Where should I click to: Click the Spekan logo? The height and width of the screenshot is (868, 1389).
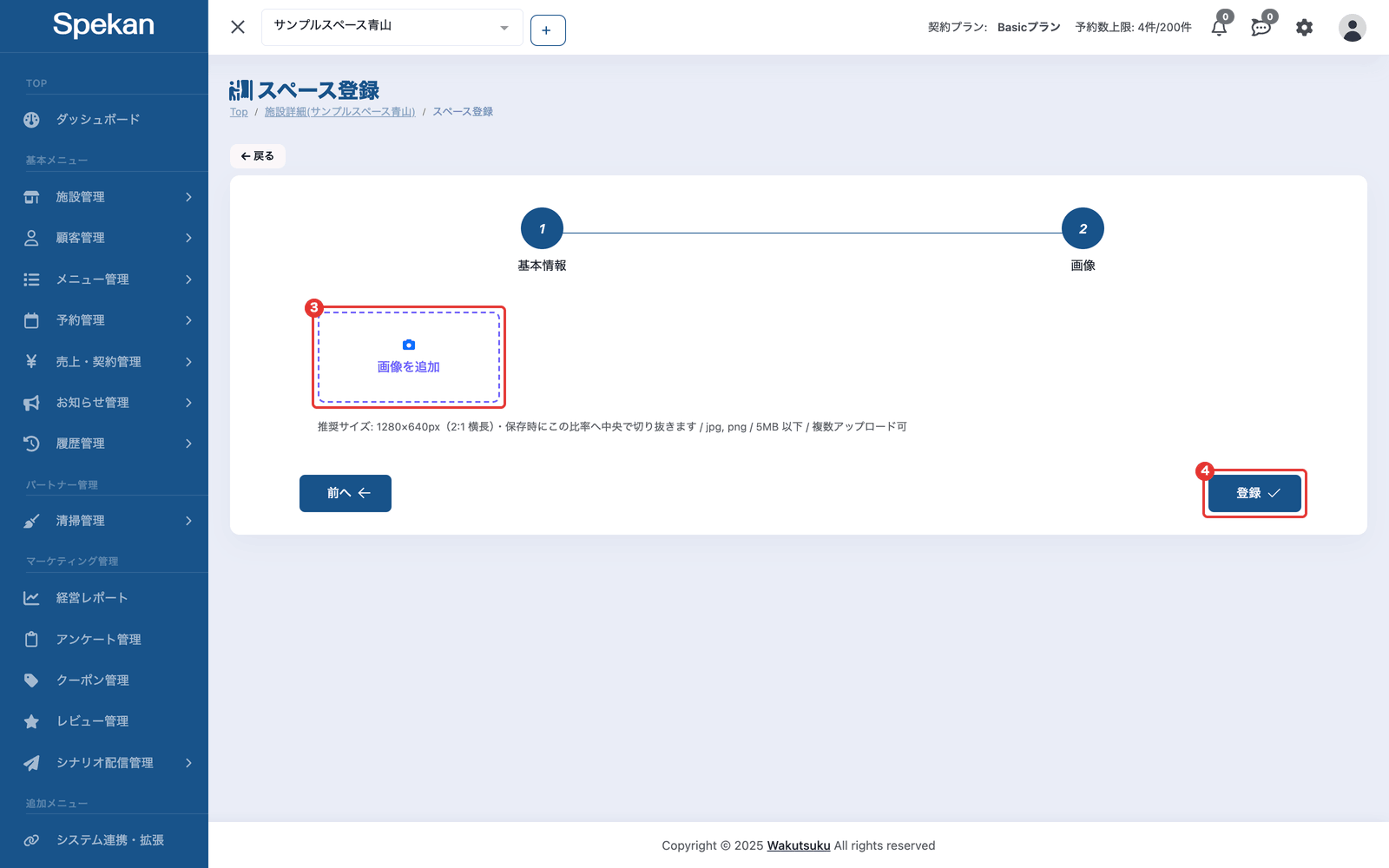(x=103, y=24)
